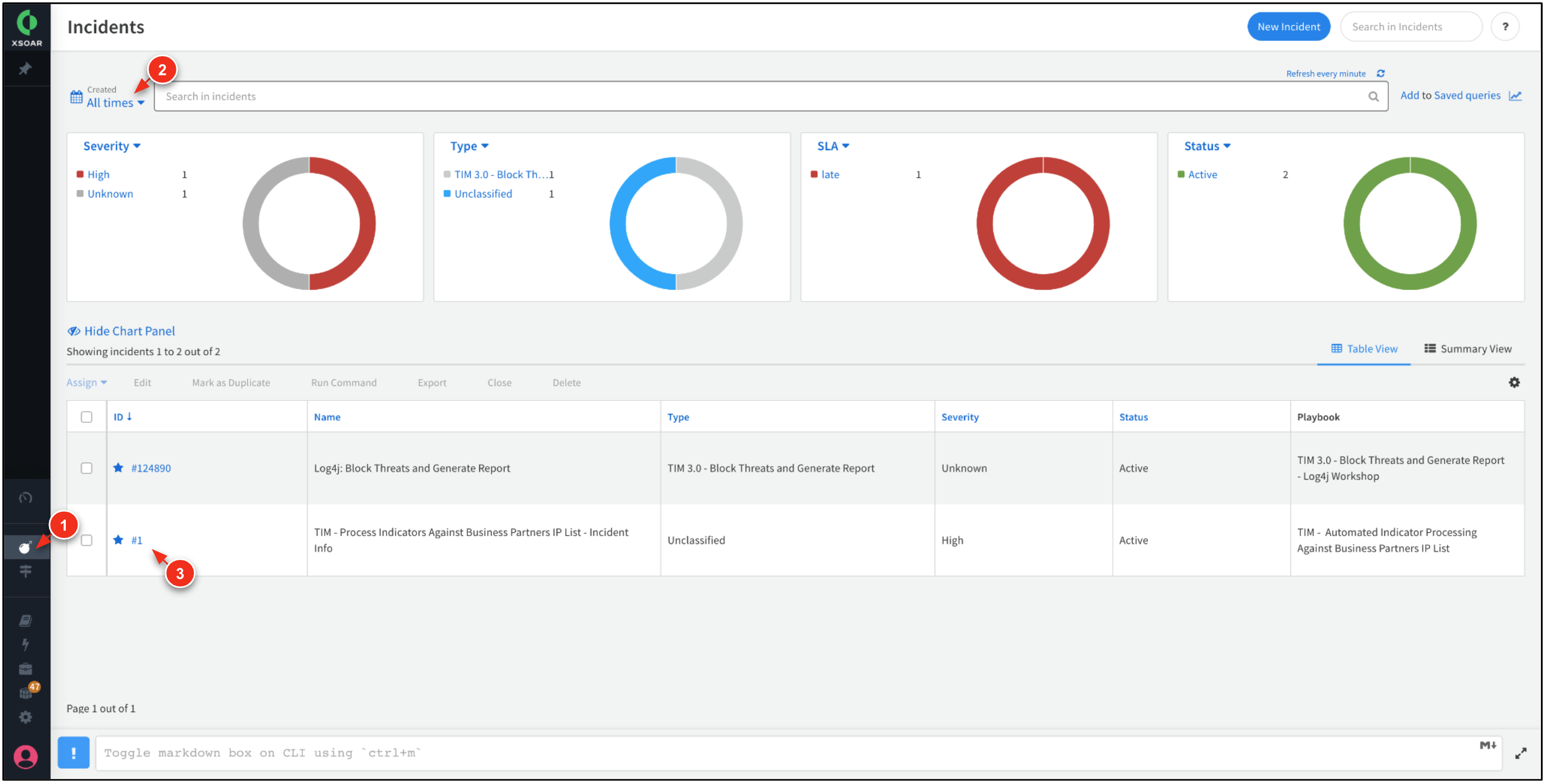Image resolution: width=1546 pixels, height=784 pixels.
Task: Click the top-right Search in Incidents field
Action: click(x=1411, y=27)
